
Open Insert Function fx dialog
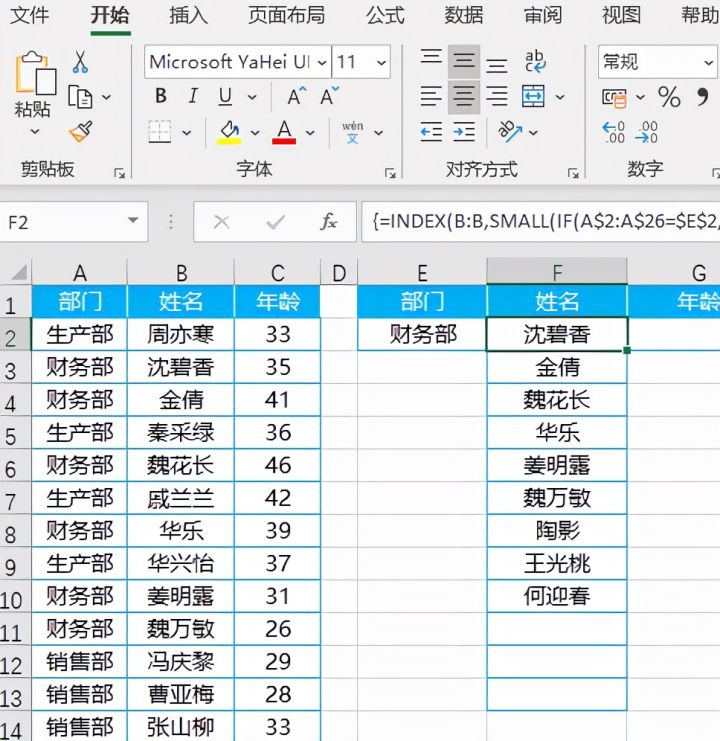tap(329, 221)
